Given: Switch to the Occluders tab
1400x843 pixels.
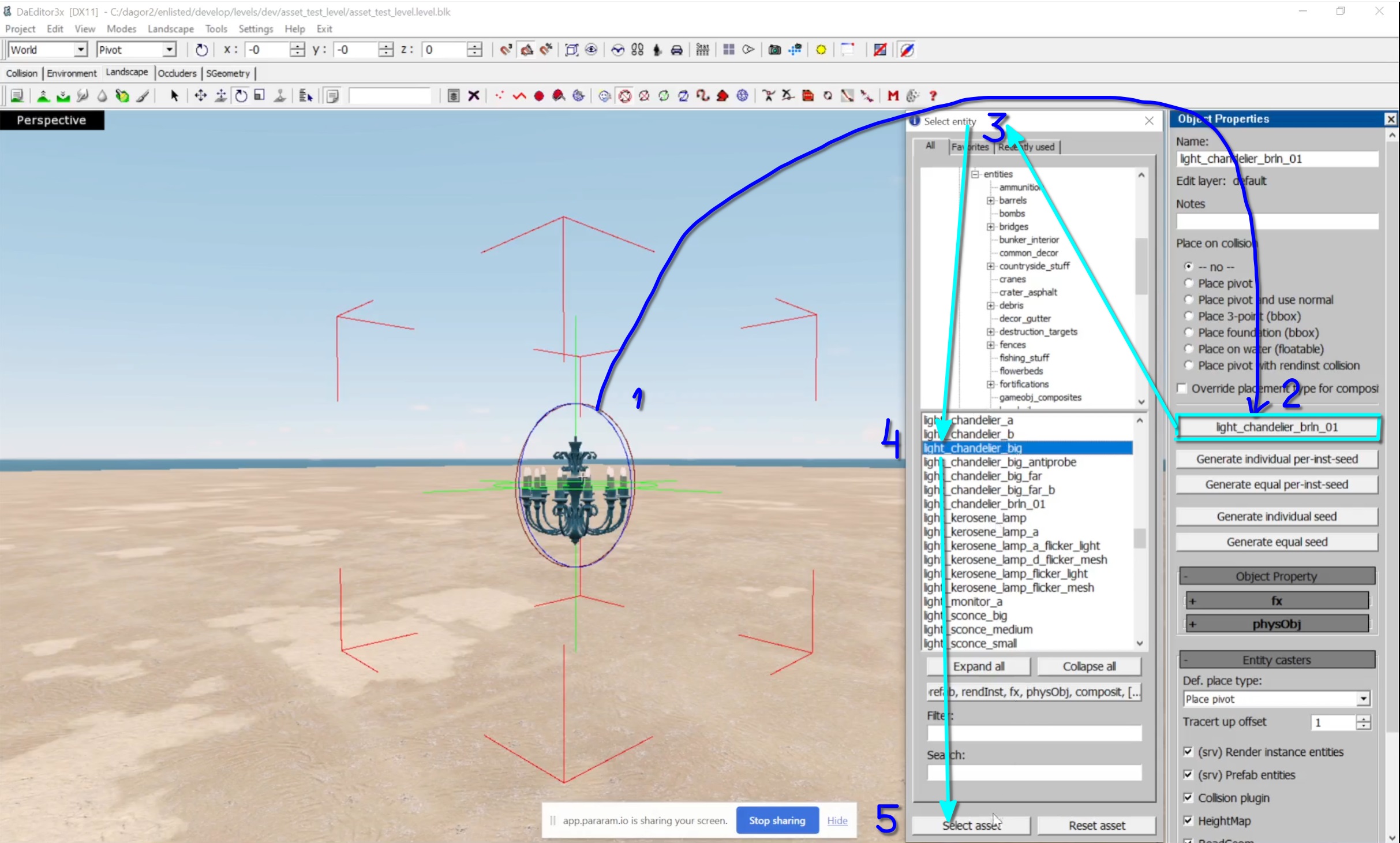Looking at the screenshot, I should point(177,73).
